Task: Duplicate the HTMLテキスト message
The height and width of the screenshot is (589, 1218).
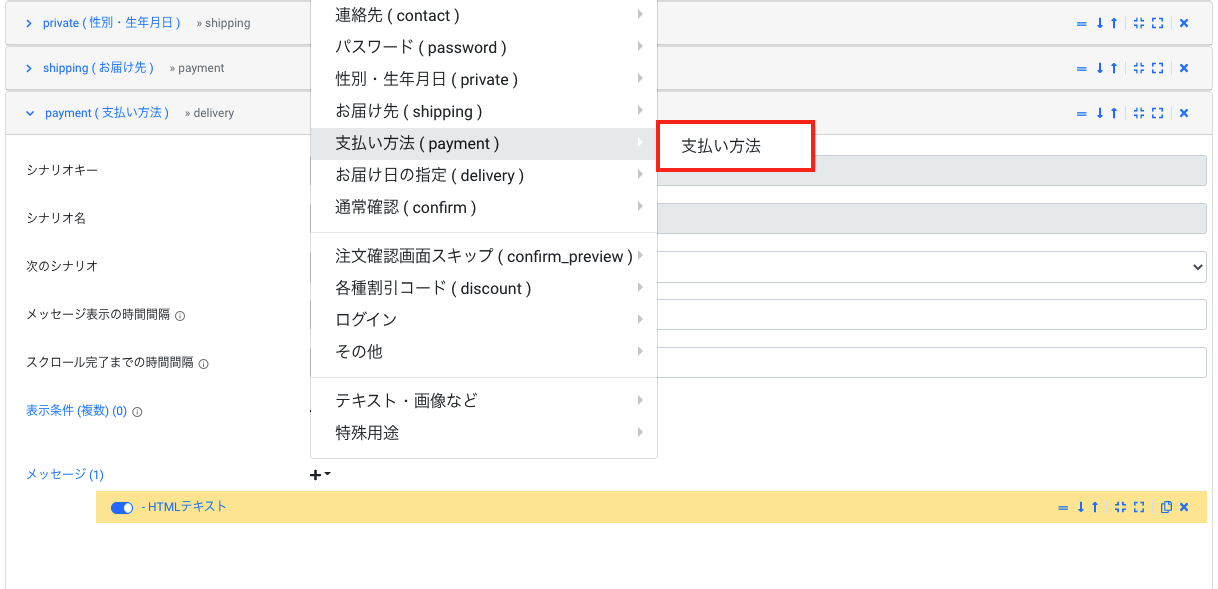Action: (1166, 507)
